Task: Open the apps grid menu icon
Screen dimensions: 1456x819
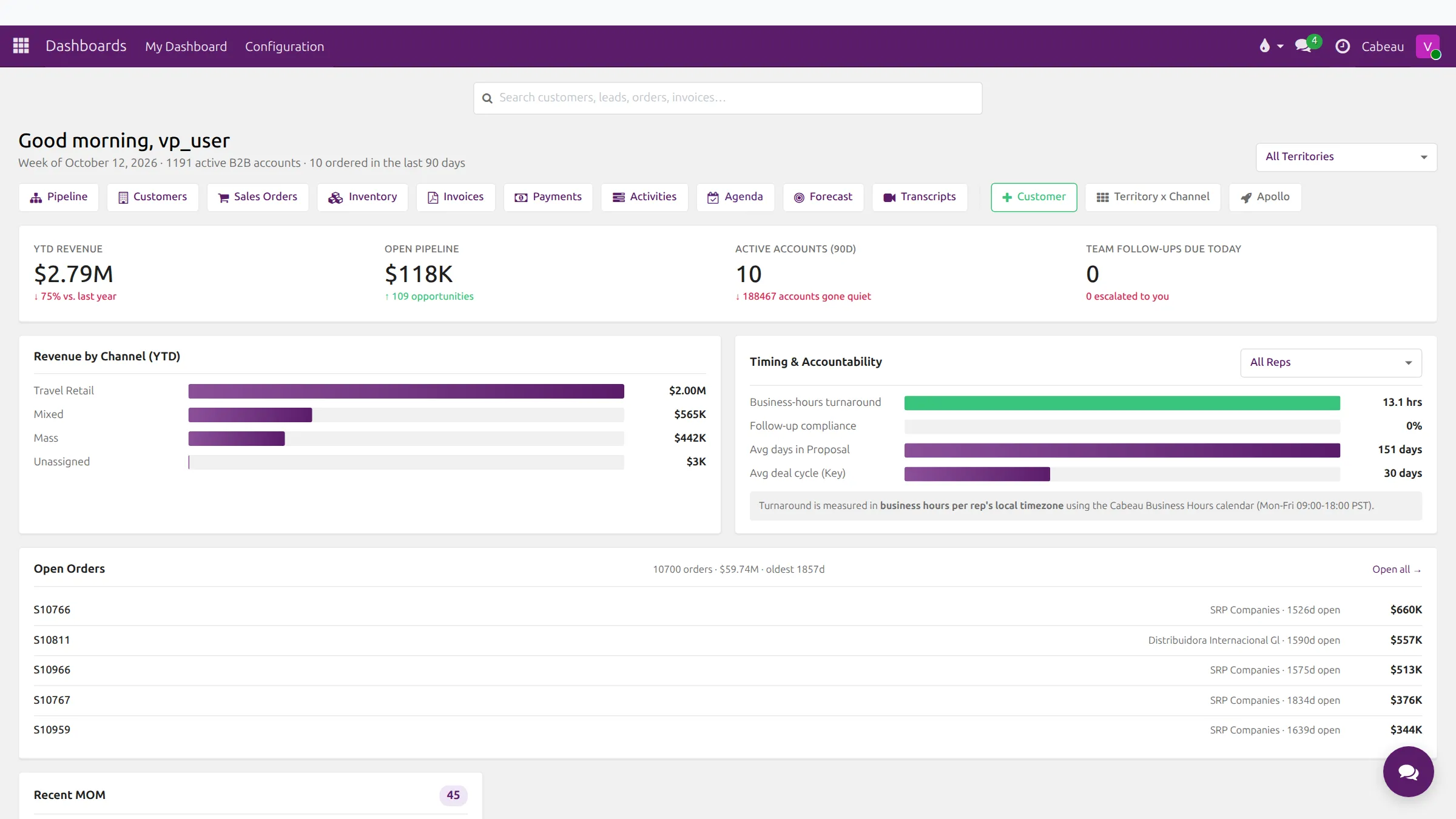Action: [21, 46]
